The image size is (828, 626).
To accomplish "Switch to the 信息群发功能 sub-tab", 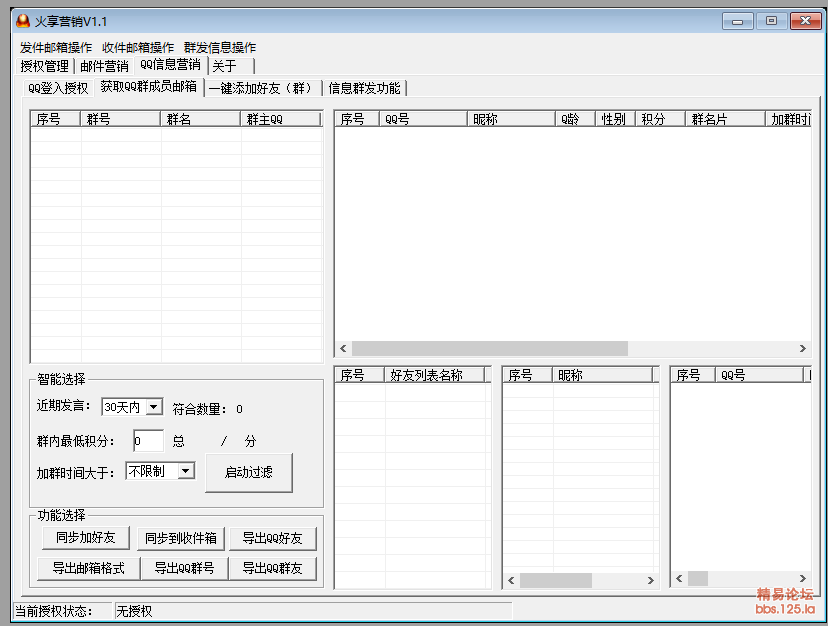I will click(365, 88).
